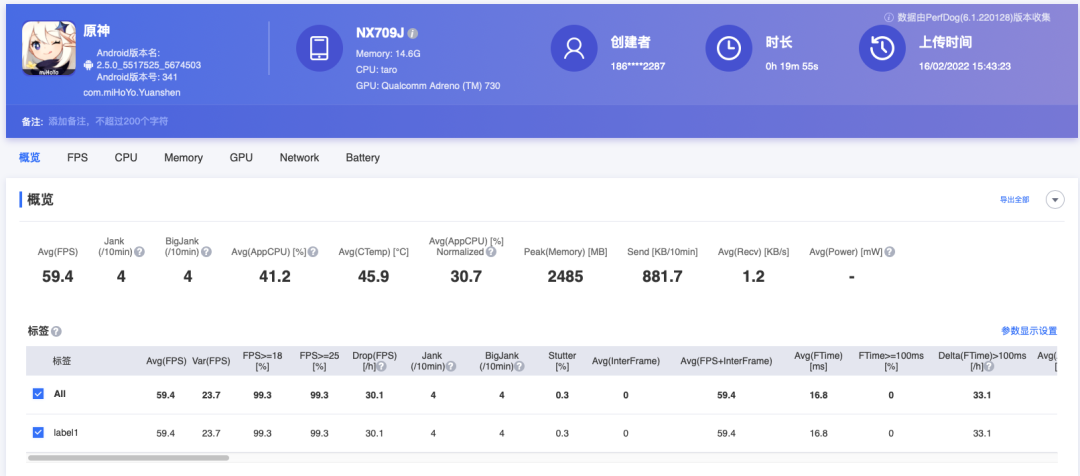The width and height of the screenshot is (1080, 476).
Task: Click the upload time history icon
Action: click(883, 49)
